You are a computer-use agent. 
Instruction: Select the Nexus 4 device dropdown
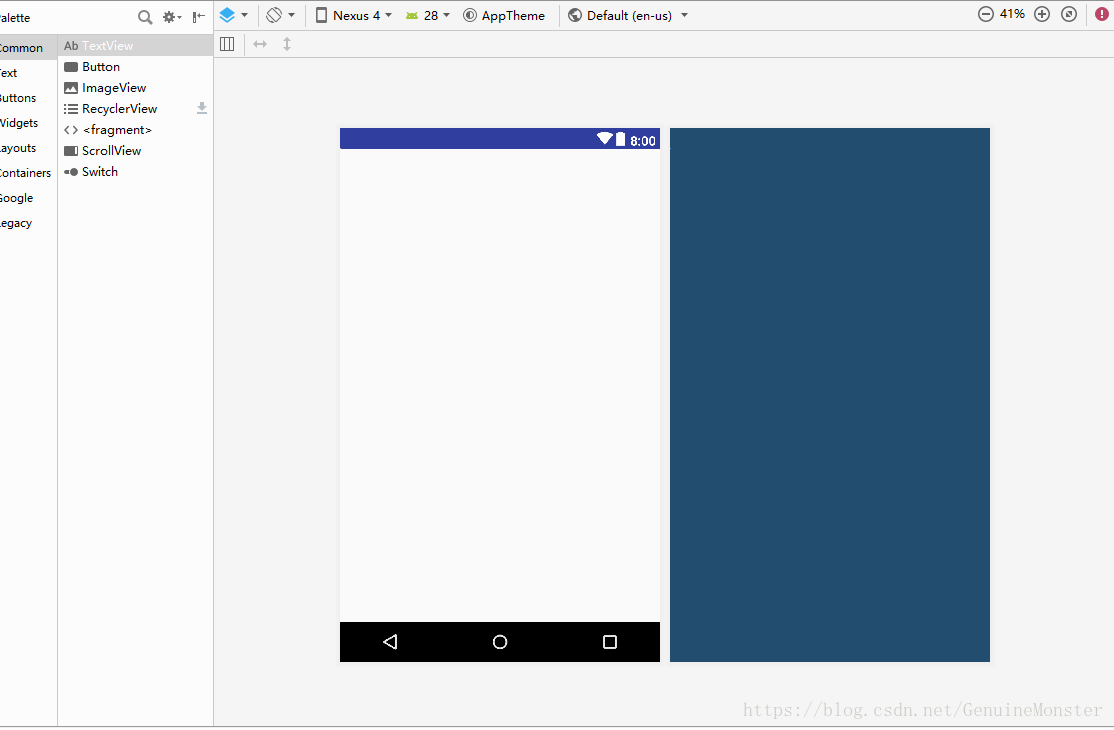pyautogui.click(x=354, y=15)
